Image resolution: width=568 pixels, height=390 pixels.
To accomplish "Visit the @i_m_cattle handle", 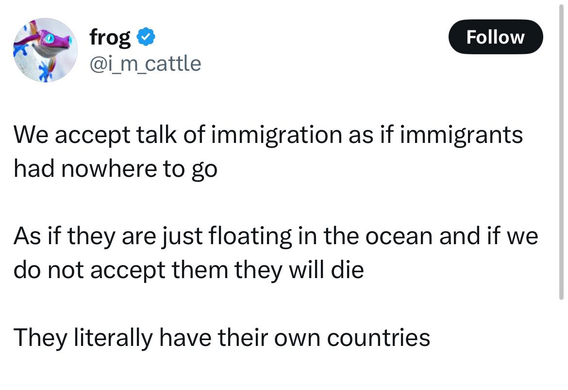I will [x=145, y=64].
